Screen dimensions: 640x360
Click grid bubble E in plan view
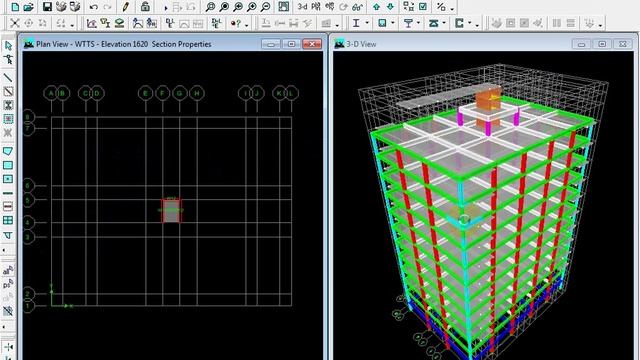click(145, 93)
